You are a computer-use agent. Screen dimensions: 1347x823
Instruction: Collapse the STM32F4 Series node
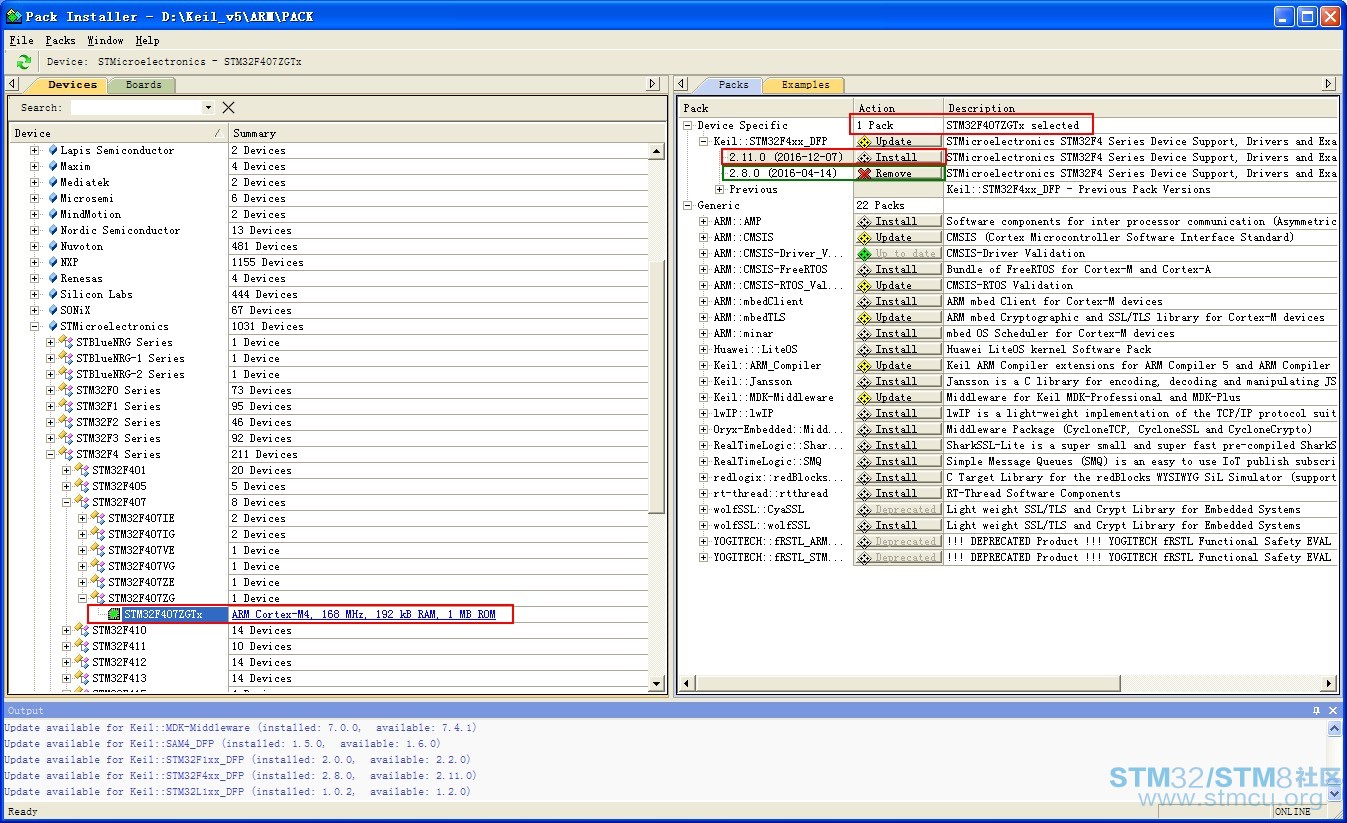click(51, 454)
